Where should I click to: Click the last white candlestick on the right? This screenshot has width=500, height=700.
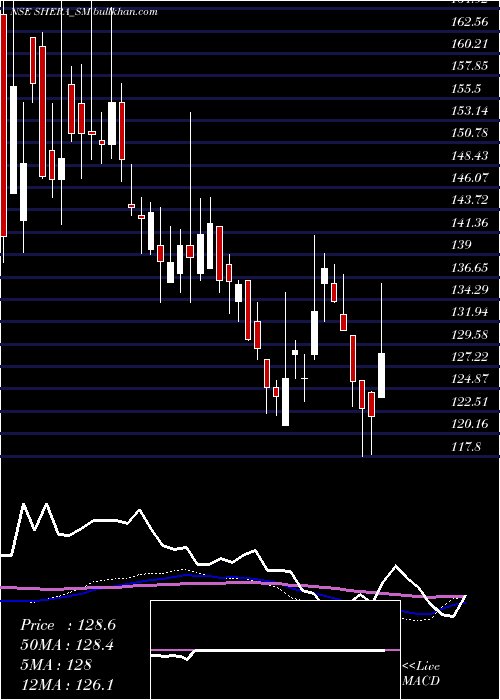tap(381, 375)
